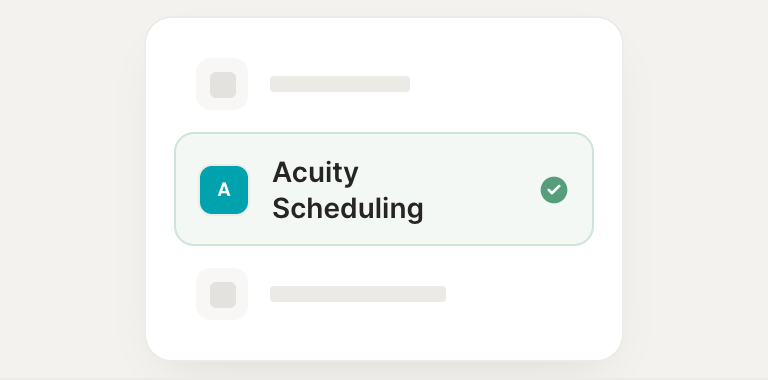Click the white tick inside green circle
Viewport: 768px width, 380px height.
554,190
